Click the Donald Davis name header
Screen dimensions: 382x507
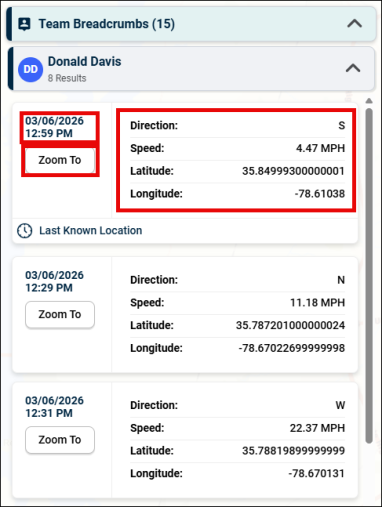[x=85, y=62]
